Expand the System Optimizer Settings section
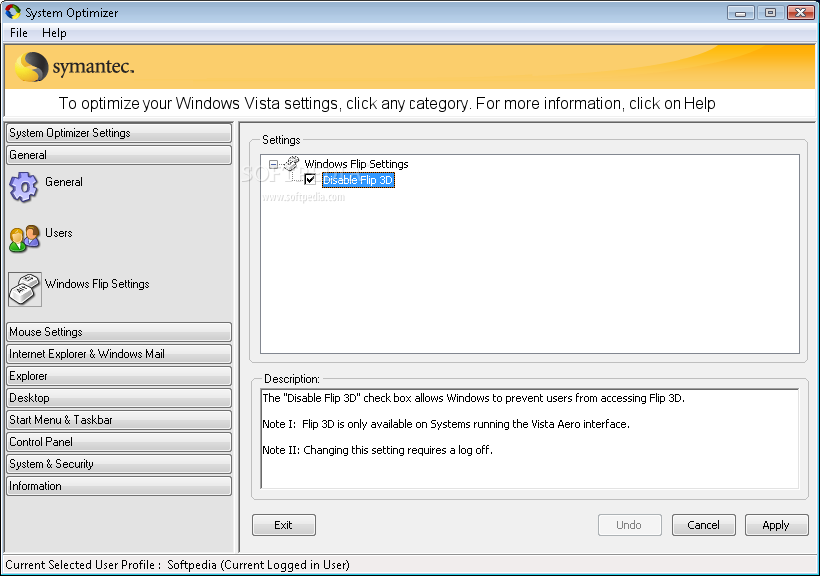This screenshot has height=576, width=820. [119, 133]
